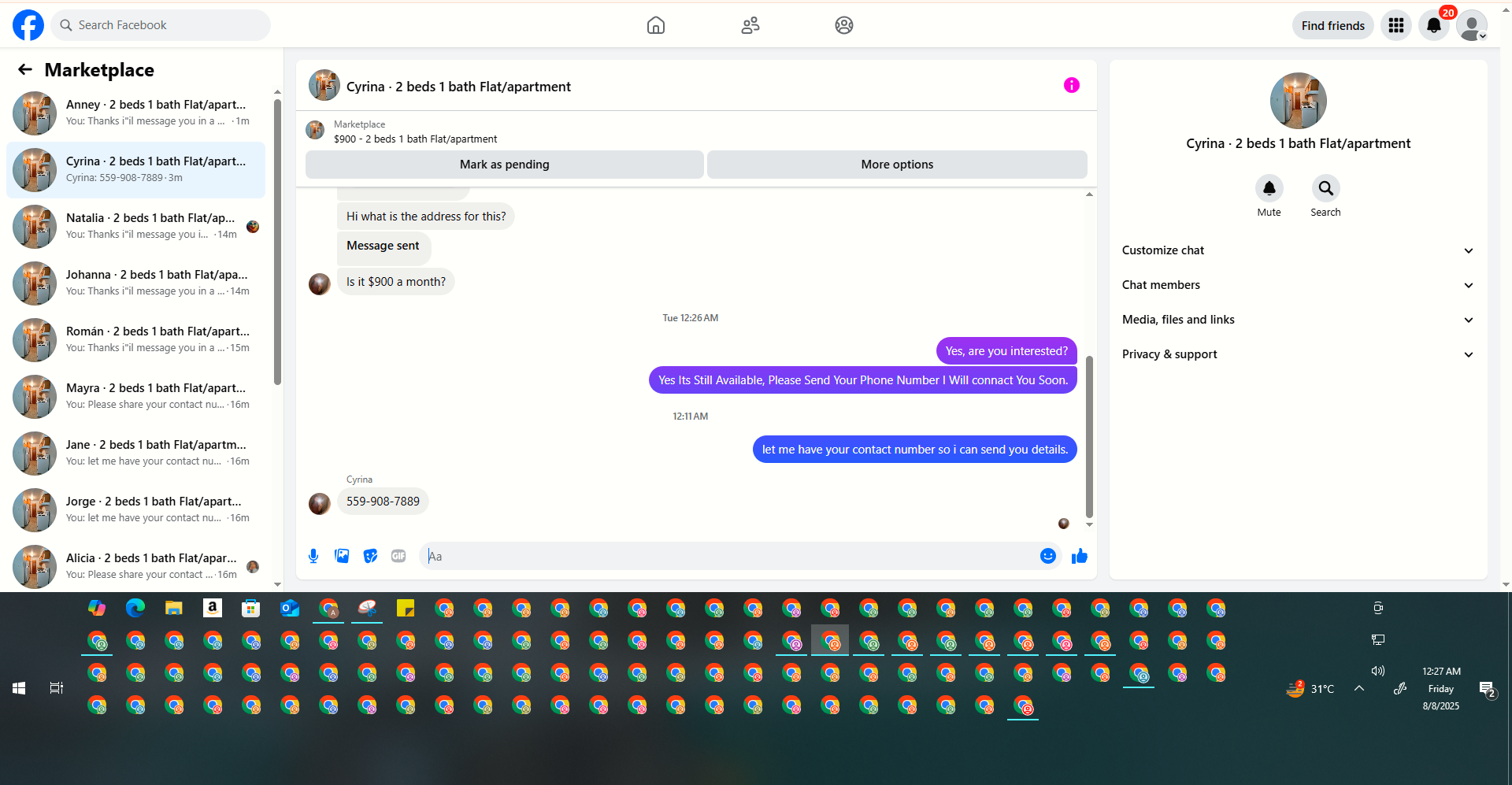Open Johanna conversation in chat list

point(135,283)
